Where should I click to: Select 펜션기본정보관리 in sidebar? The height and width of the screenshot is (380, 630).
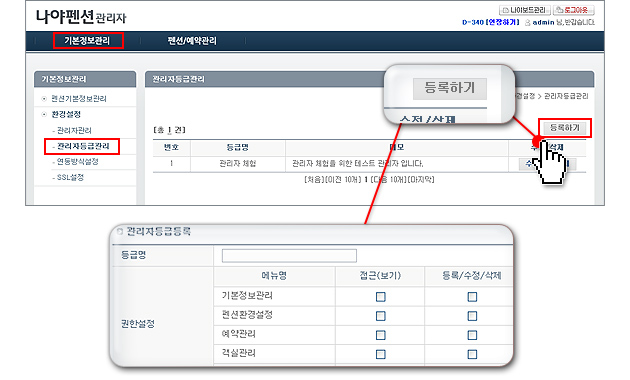[79, 98]
